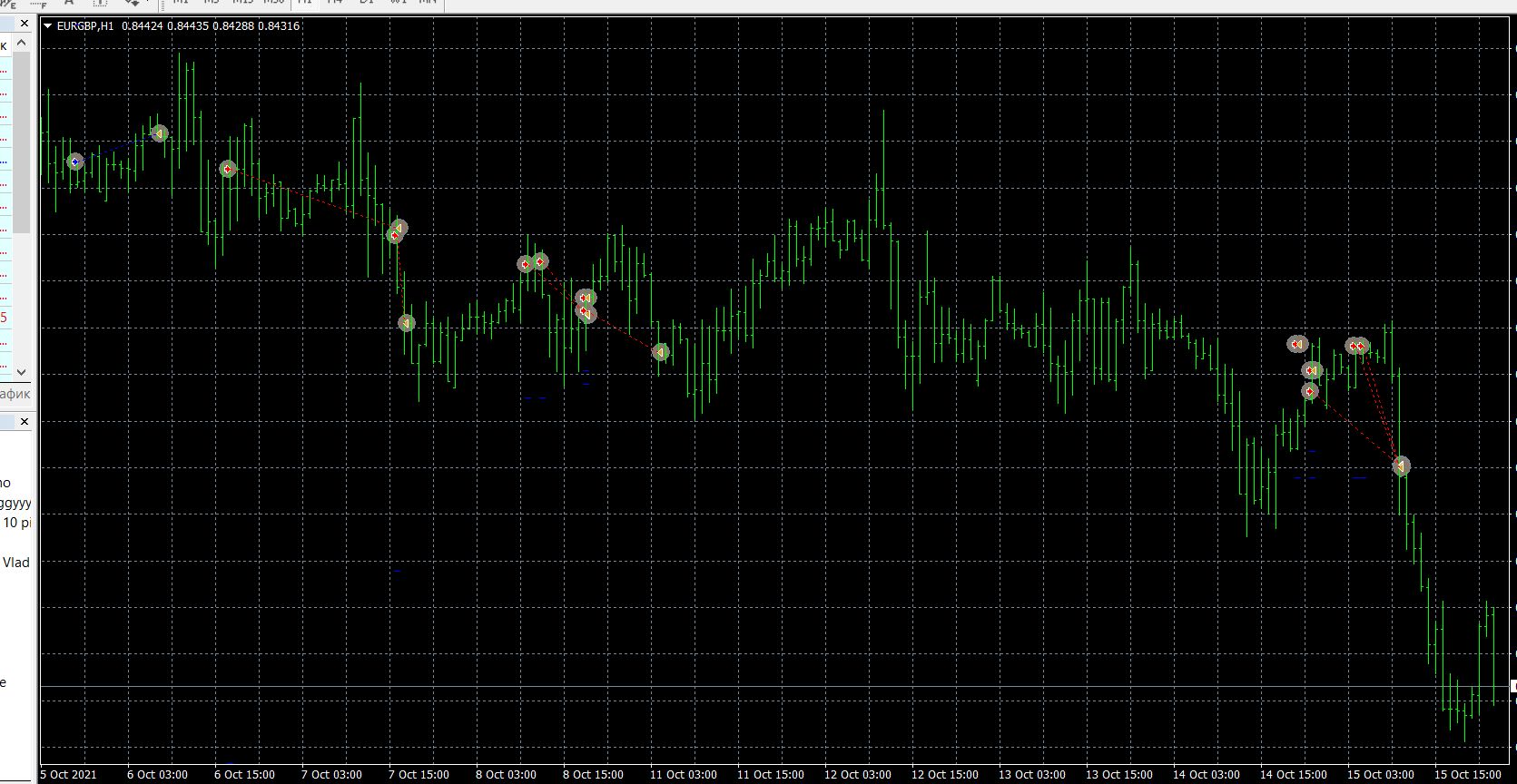Close the lower left side panel
The height and width of the screenshot is (784, 1517).
[24, 422]
